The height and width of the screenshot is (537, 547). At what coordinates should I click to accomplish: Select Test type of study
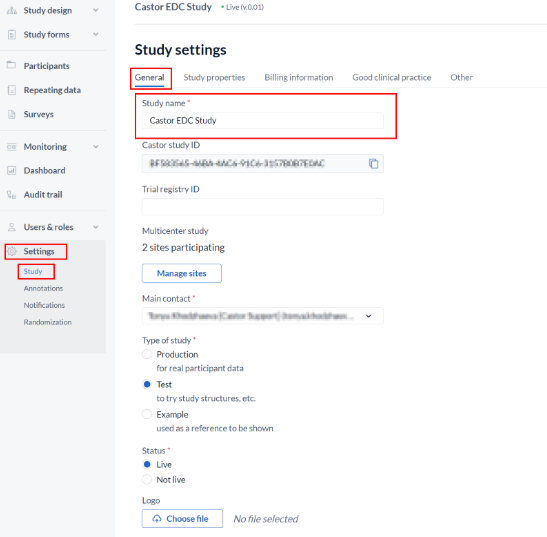[147, 384]
